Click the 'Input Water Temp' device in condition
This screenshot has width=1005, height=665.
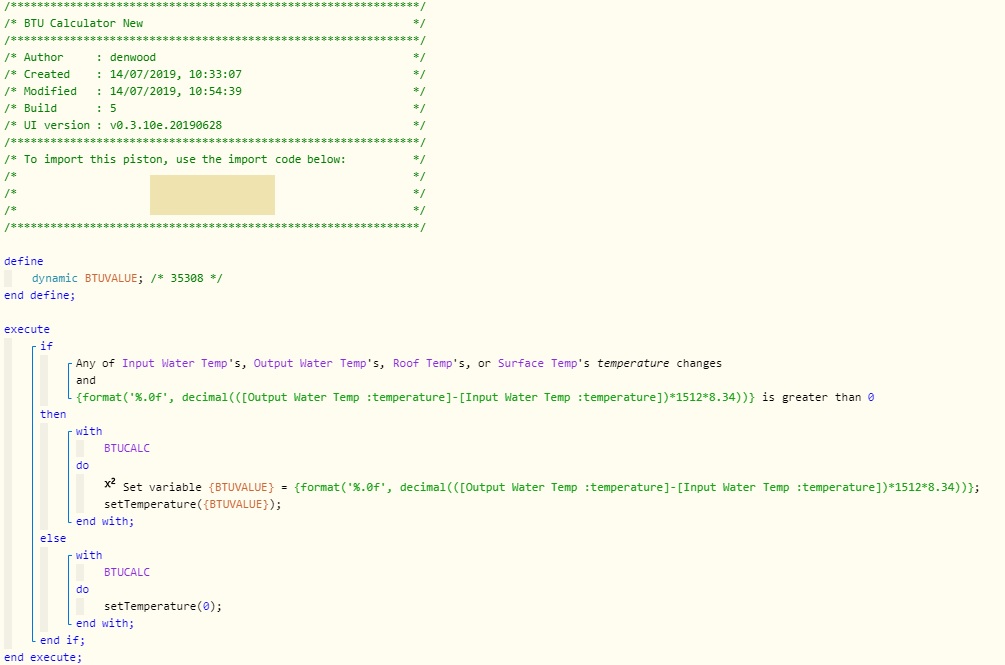175,363
